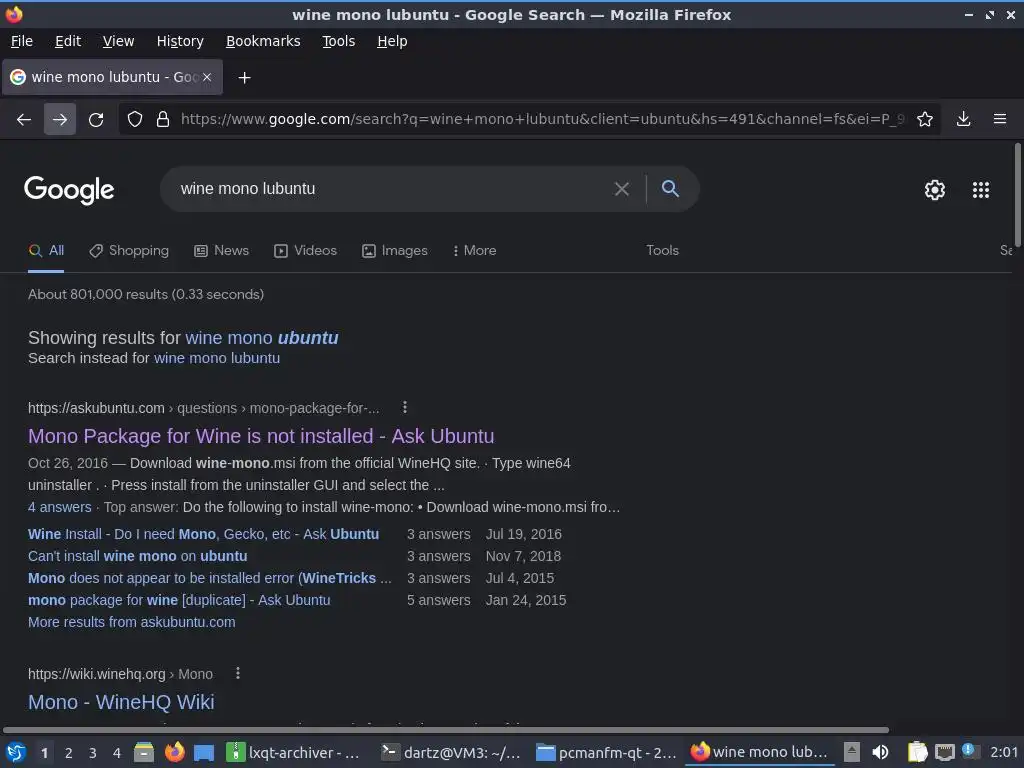
Task: Open the Edit menu
Action: pos(68,41)
